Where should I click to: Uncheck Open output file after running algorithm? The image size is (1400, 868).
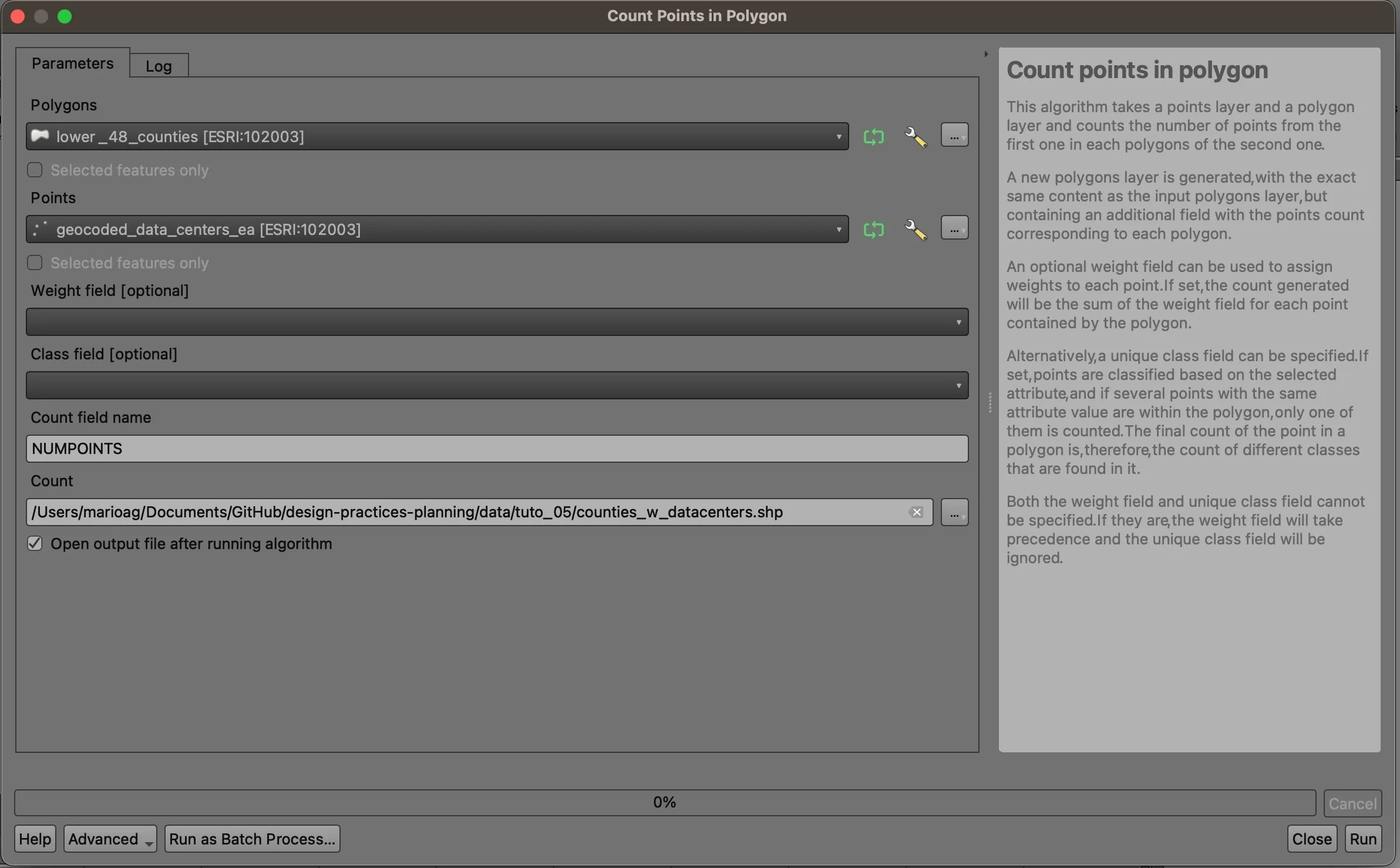35,544
